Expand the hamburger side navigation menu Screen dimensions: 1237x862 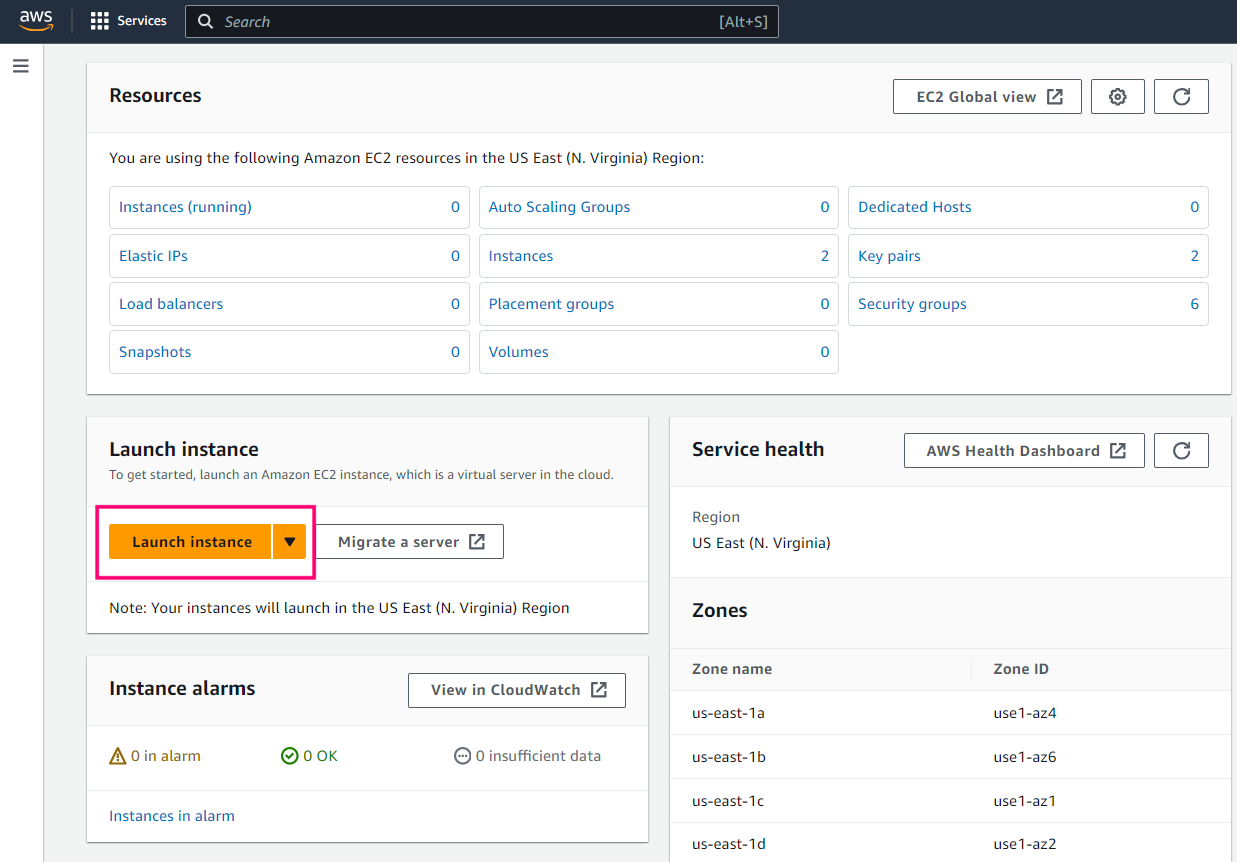(21, 66)
